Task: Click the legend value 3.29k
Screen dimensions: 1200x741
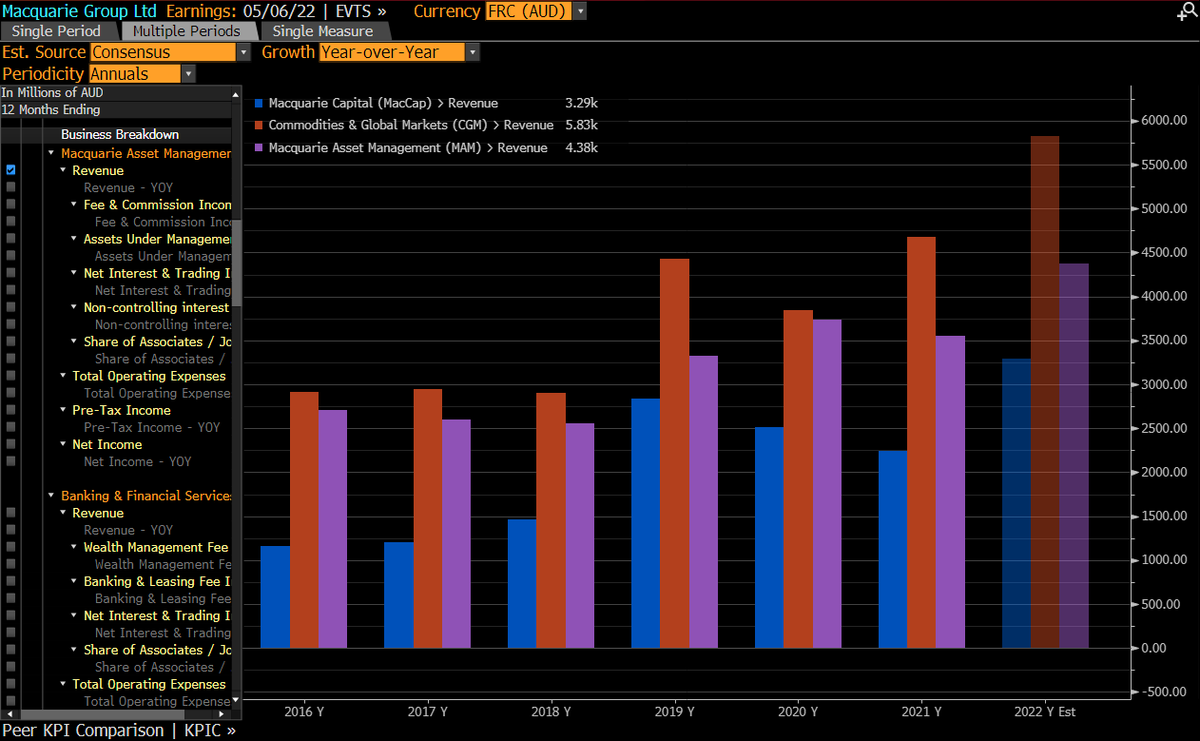Action: 581,103
